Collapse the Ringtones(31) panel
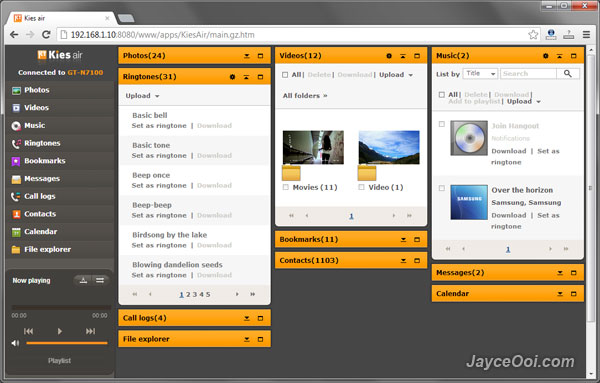The image size is (600, 383). [x=246, y=77]
